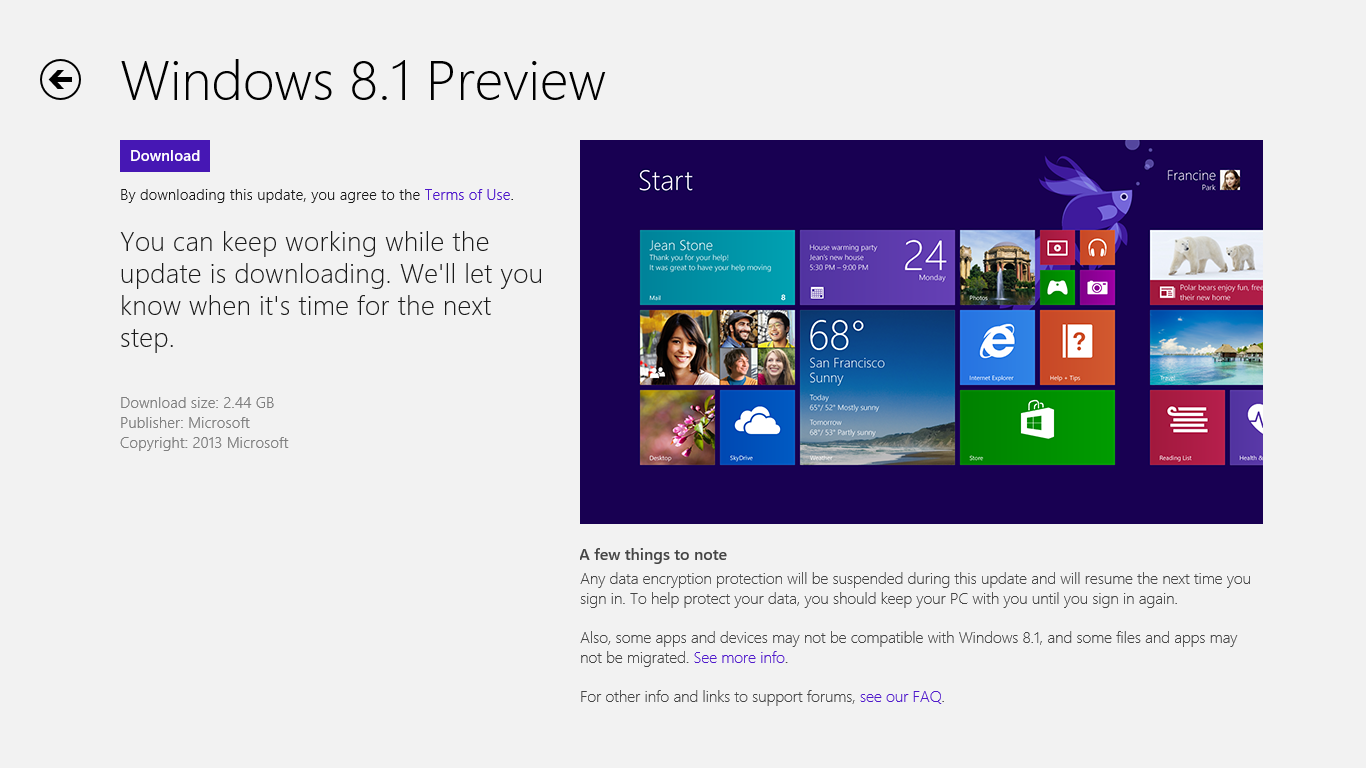Screen dimensions: 1366x768
Task: Click the Weather tile showing 68° San Francisco
Action: [877, 387]
